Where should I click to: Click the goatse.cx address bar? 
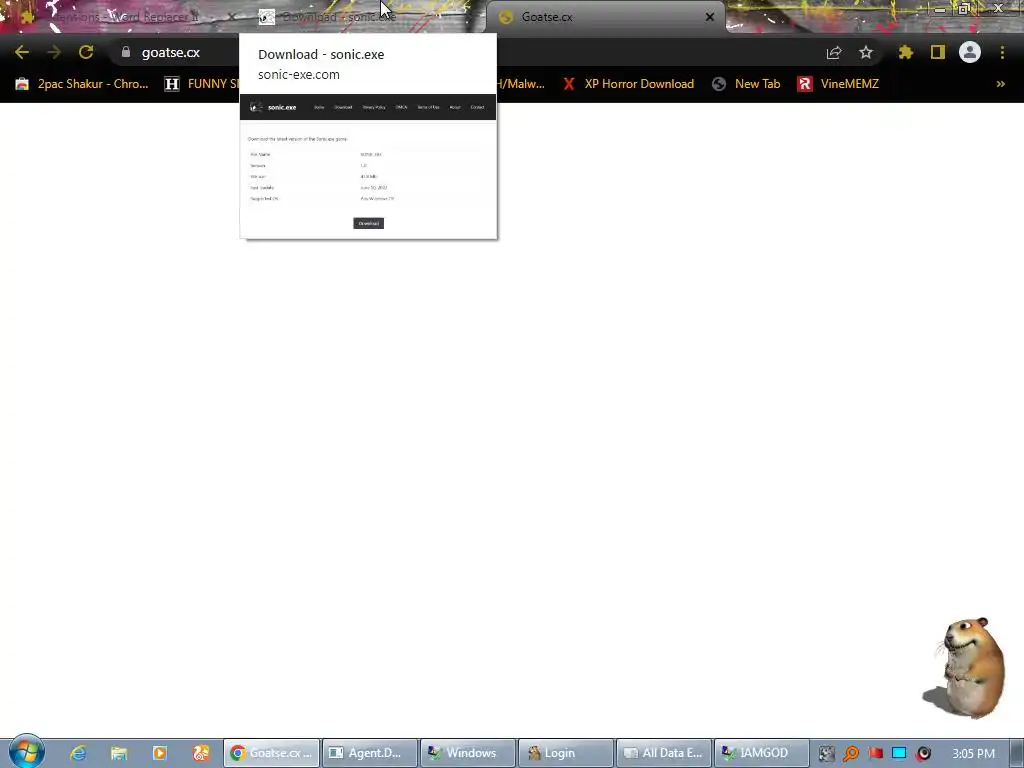[x=170, y=52]
